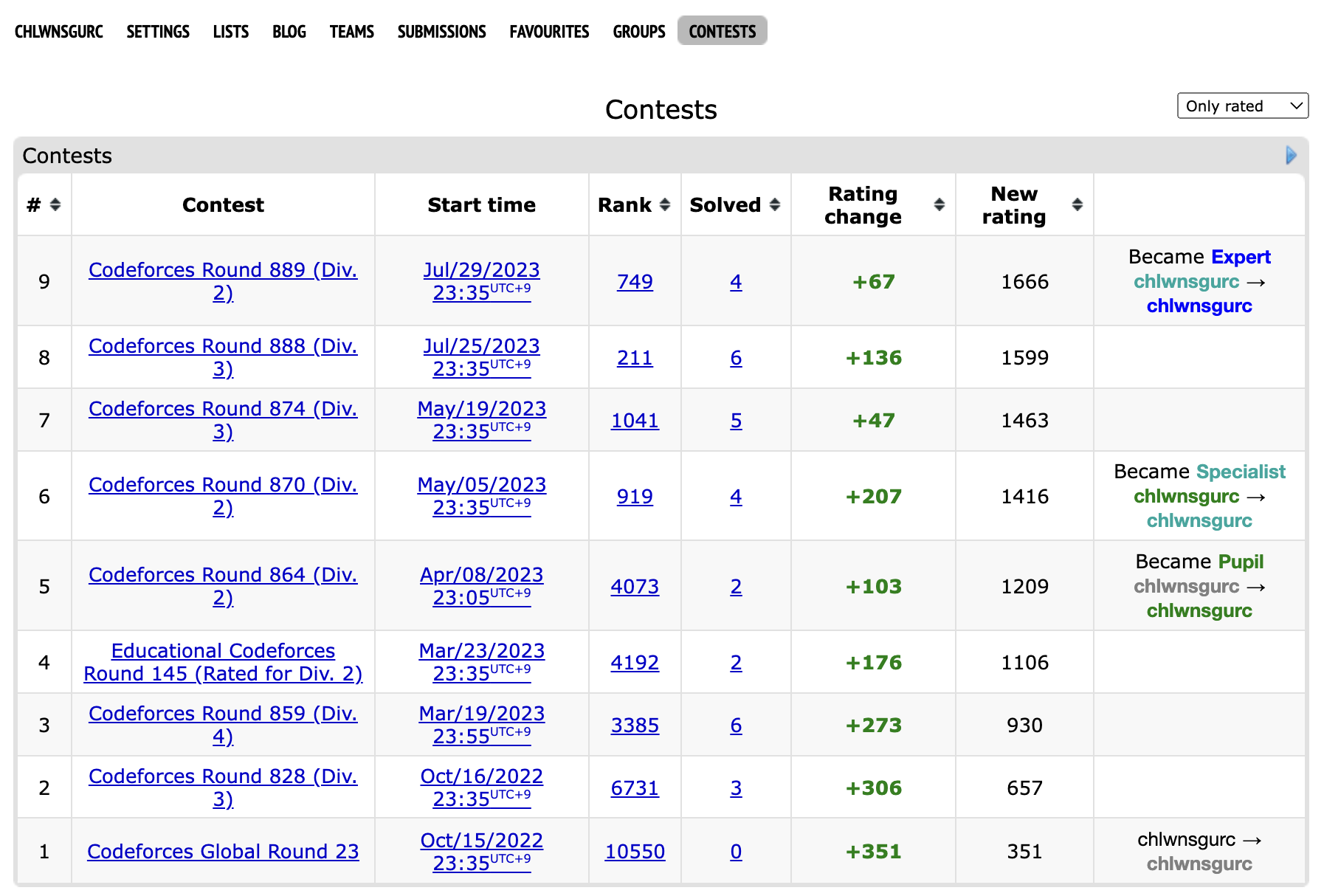Sort table by Rating change

939,205
